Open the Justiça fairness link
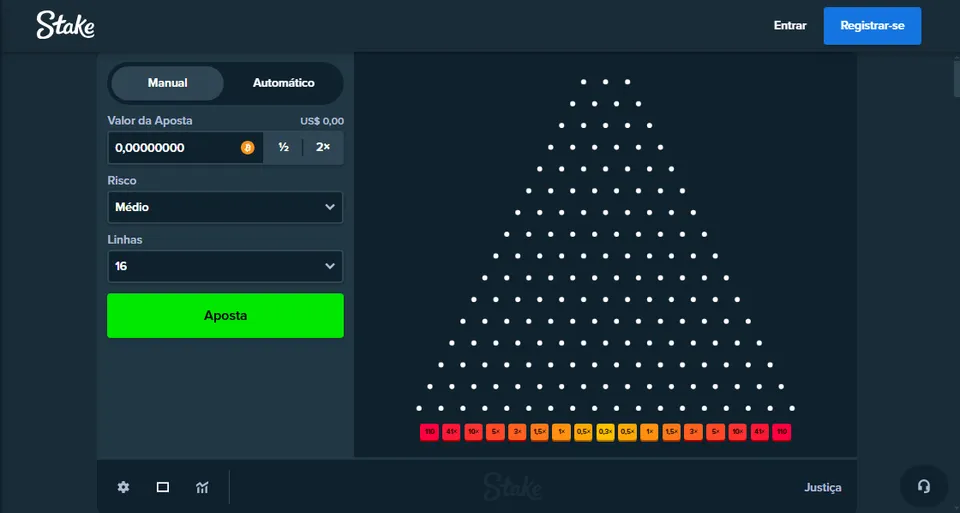The image size is (960, 513). [822, 487]
